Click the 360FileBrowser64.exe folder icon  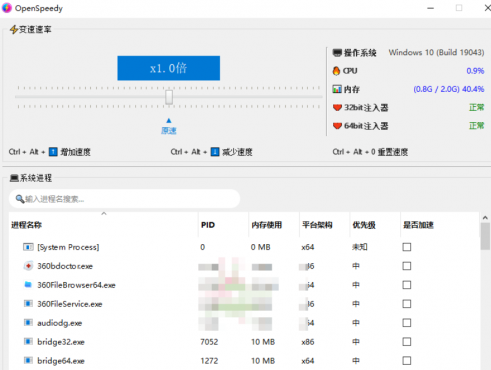pyautogui.click(x=28, y=285)
